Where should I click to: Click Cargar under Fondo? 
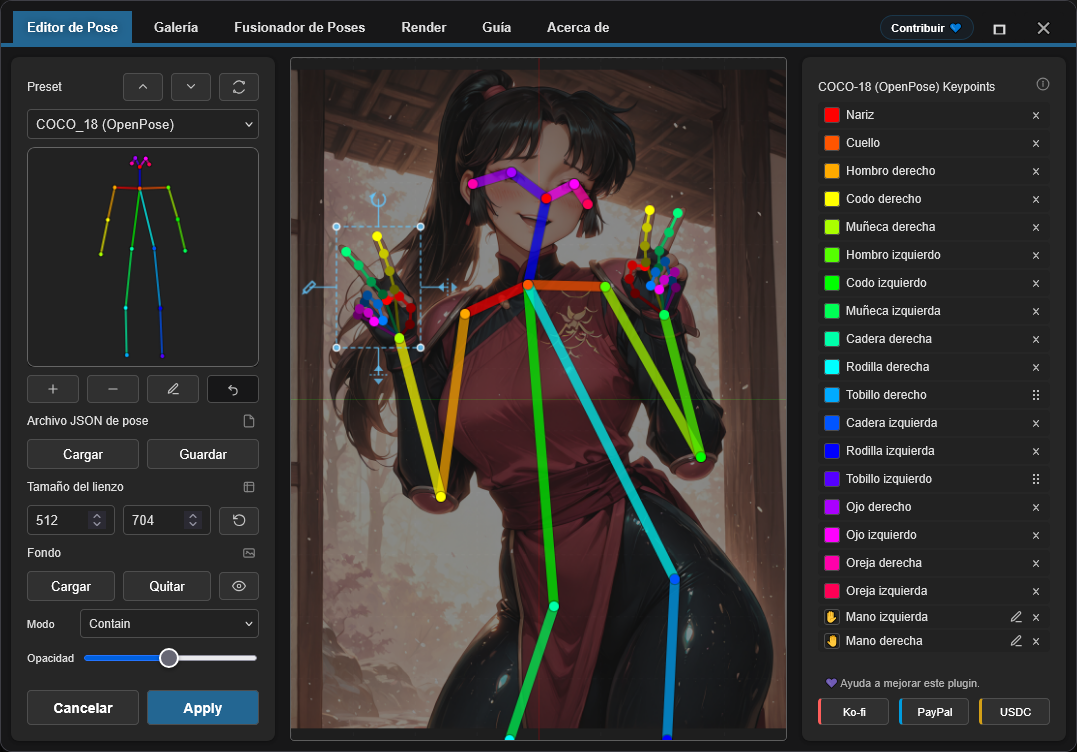pos(71,586)
